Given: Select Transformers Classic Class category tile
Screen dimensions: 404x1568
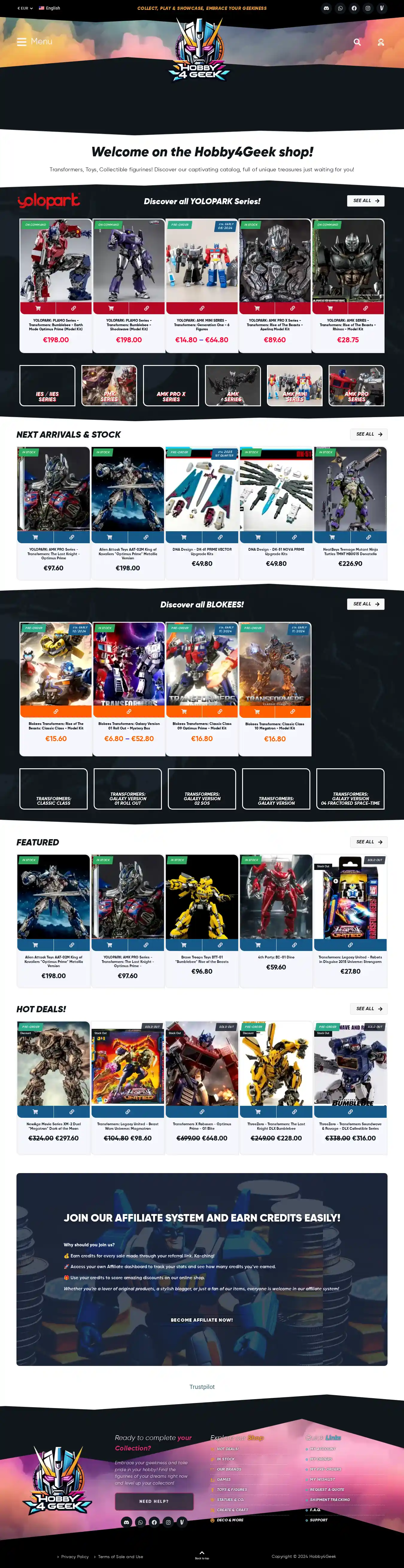Looking at the screenshot, I should tap(54, 789).
